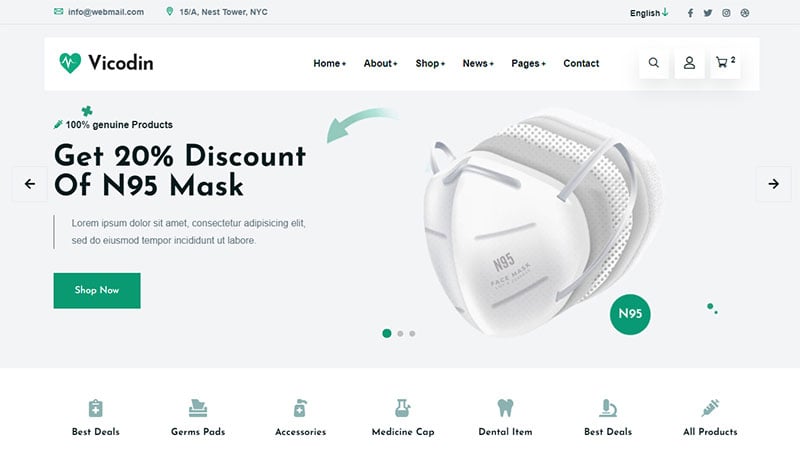800x457 pixels.
Task: Expand the Pages menu dropdown
Action: pyautogui.click(x=529, y=63)
